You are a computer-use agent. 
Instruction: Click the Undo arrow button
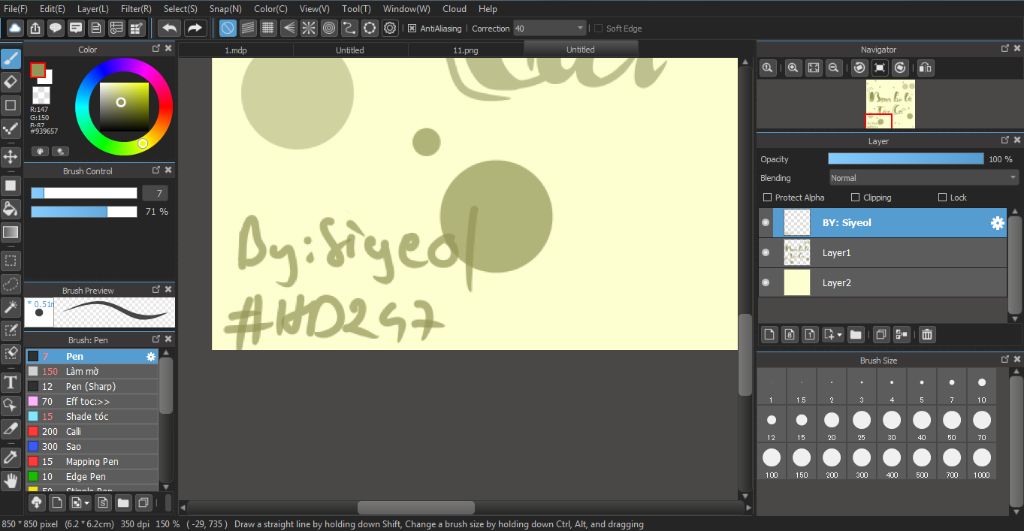pyautogui.click(x=169, y=28)
